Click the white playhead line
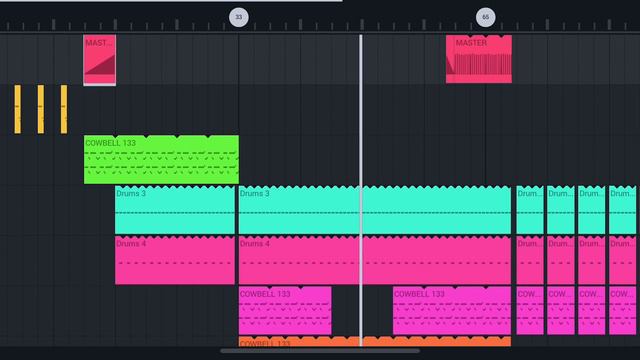The image size is (640, 360). (361, 191)
